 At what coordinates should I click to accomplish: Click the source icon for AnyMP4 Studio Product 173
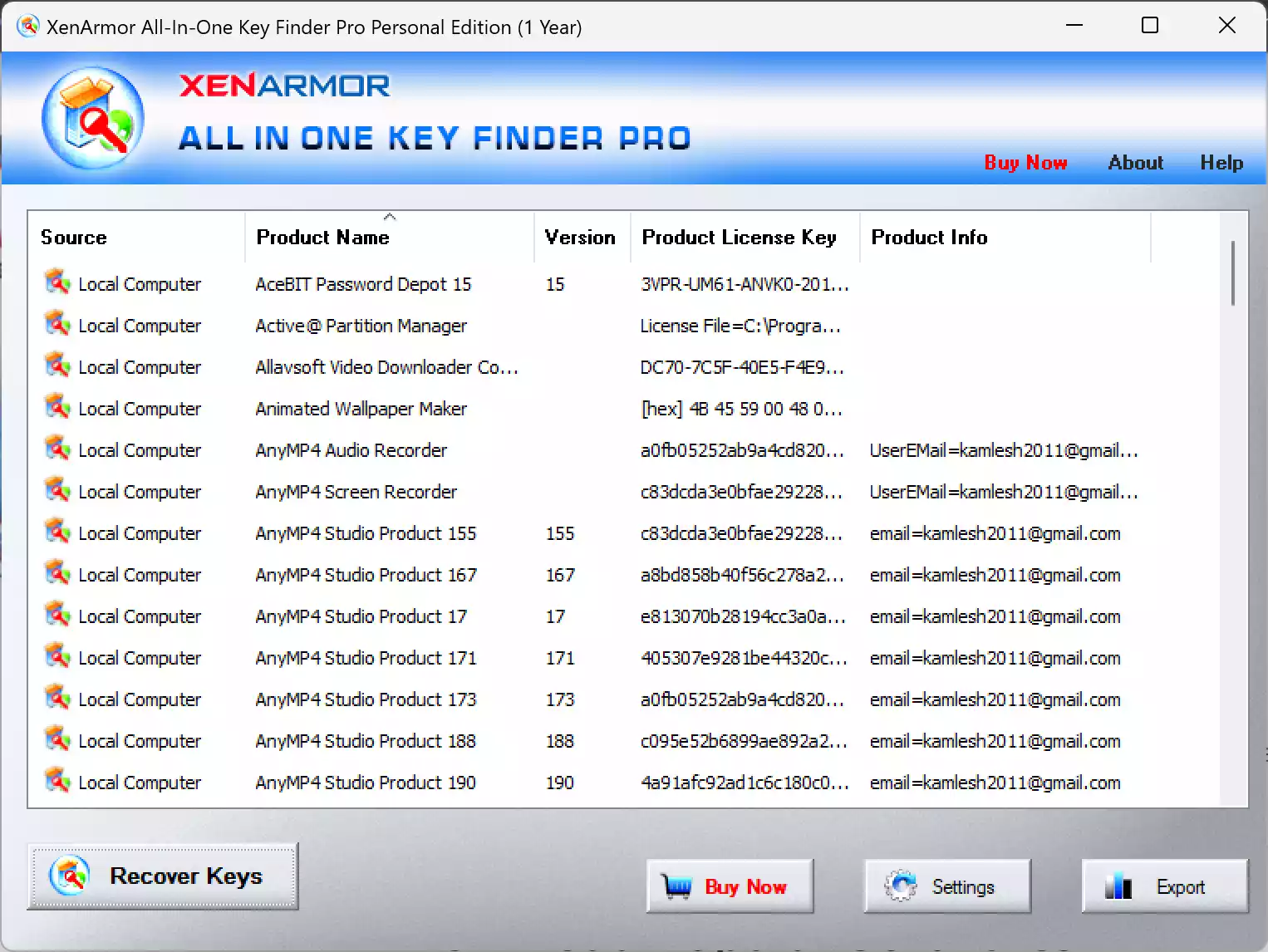57,698
